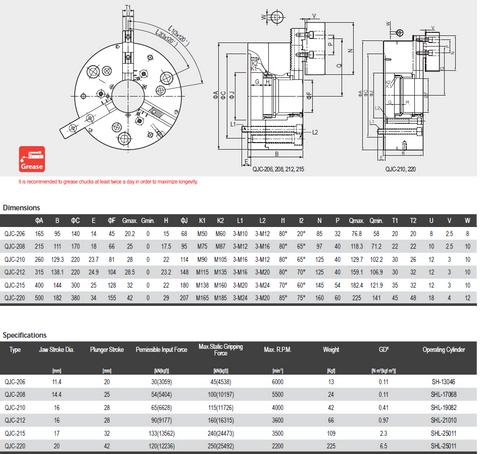Click the Max R.P.M. value 5500
Image resolution: width=480 pixels, height=454 pixels.
pyautogui.click(x=277, y=395)
